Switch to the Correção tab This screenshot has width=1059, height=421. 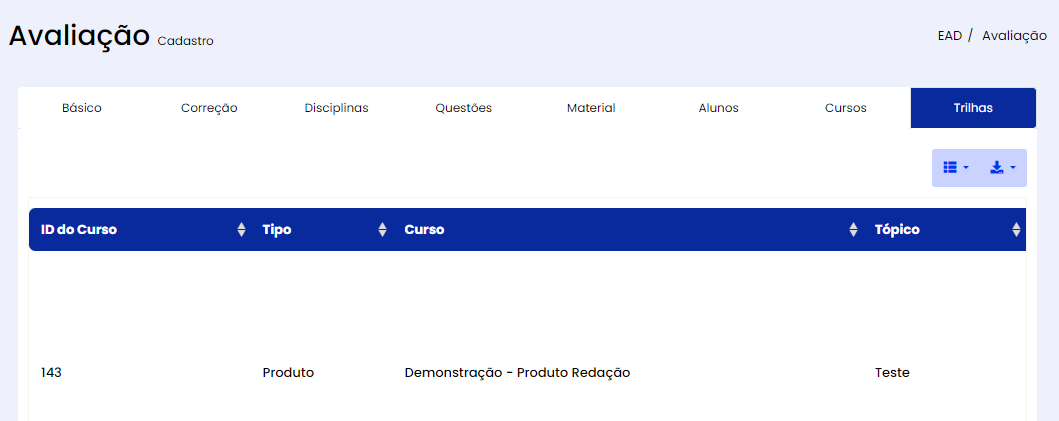tap(209, 108)
